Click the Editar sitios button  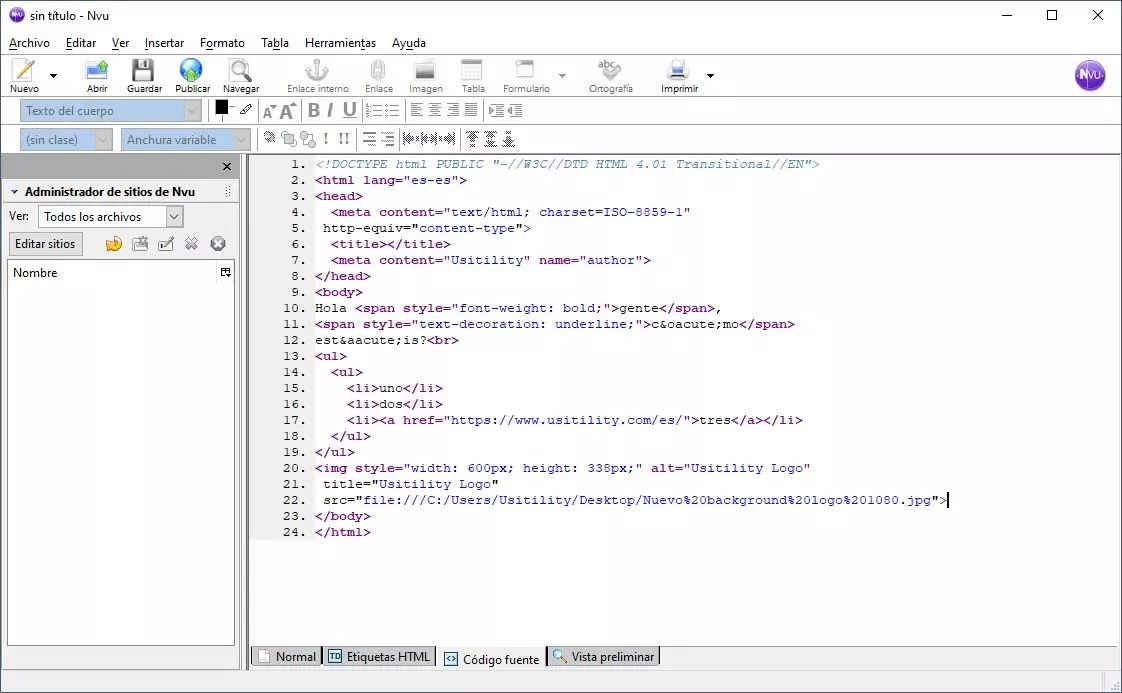(x=45, y=244)
